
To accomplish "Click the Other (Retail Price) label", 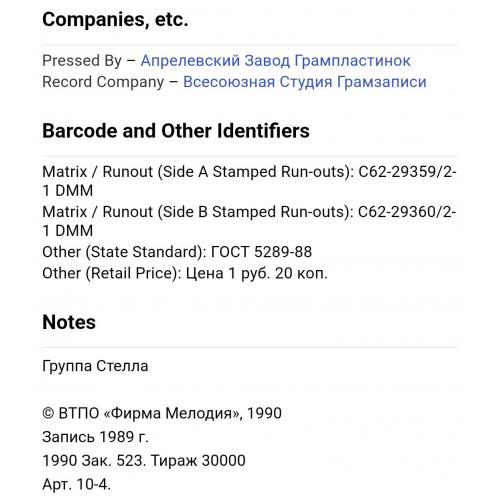I will coord(112,273).
